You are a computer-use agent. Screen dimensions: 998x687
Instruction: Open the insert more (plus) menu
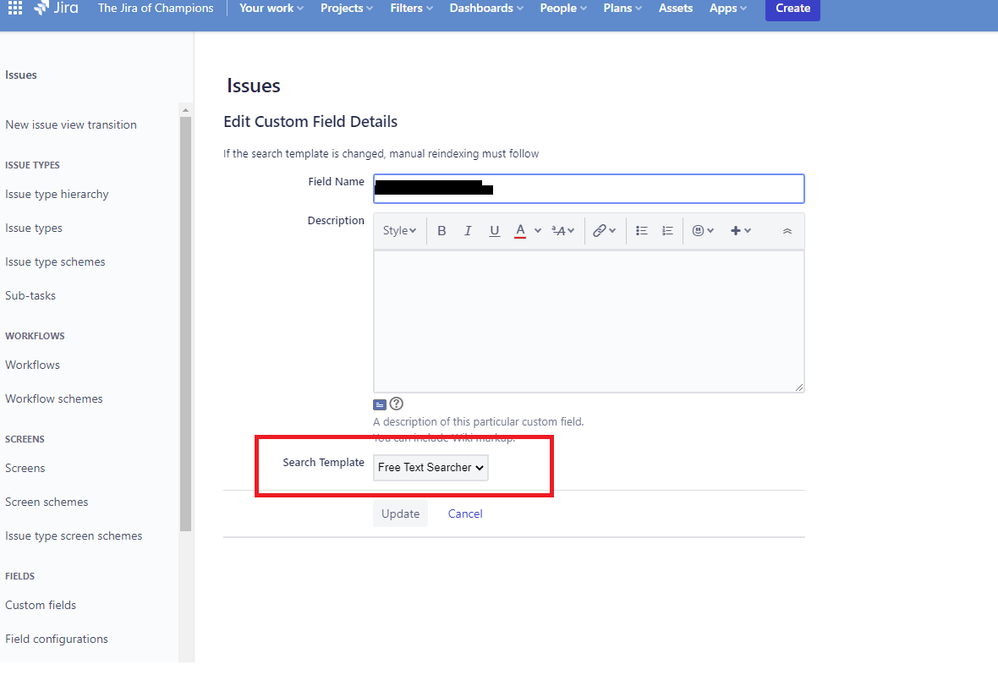740,230
